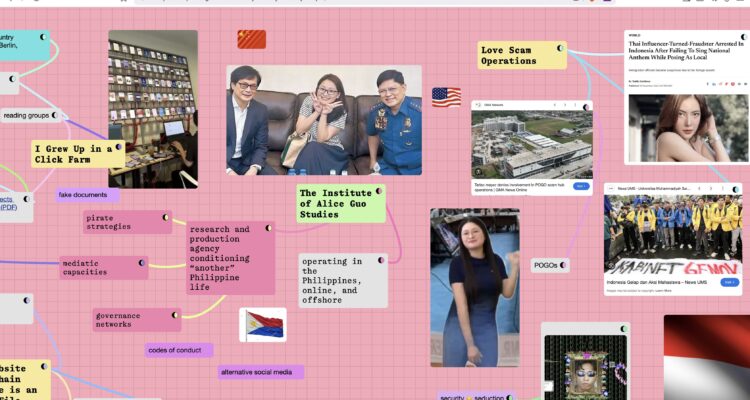Select the 'reading groups' card text
Screen dimensions: 750x400
point(26,115)
